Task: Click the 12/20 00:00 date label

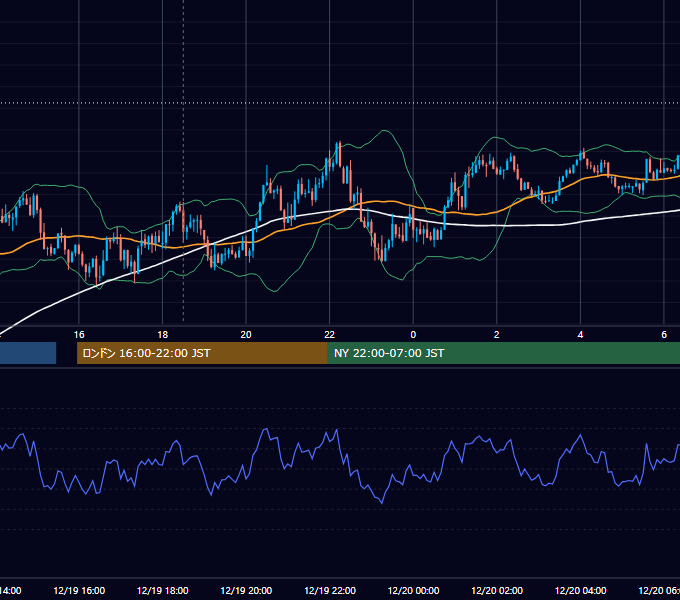Action: click(x=413, y=590)
